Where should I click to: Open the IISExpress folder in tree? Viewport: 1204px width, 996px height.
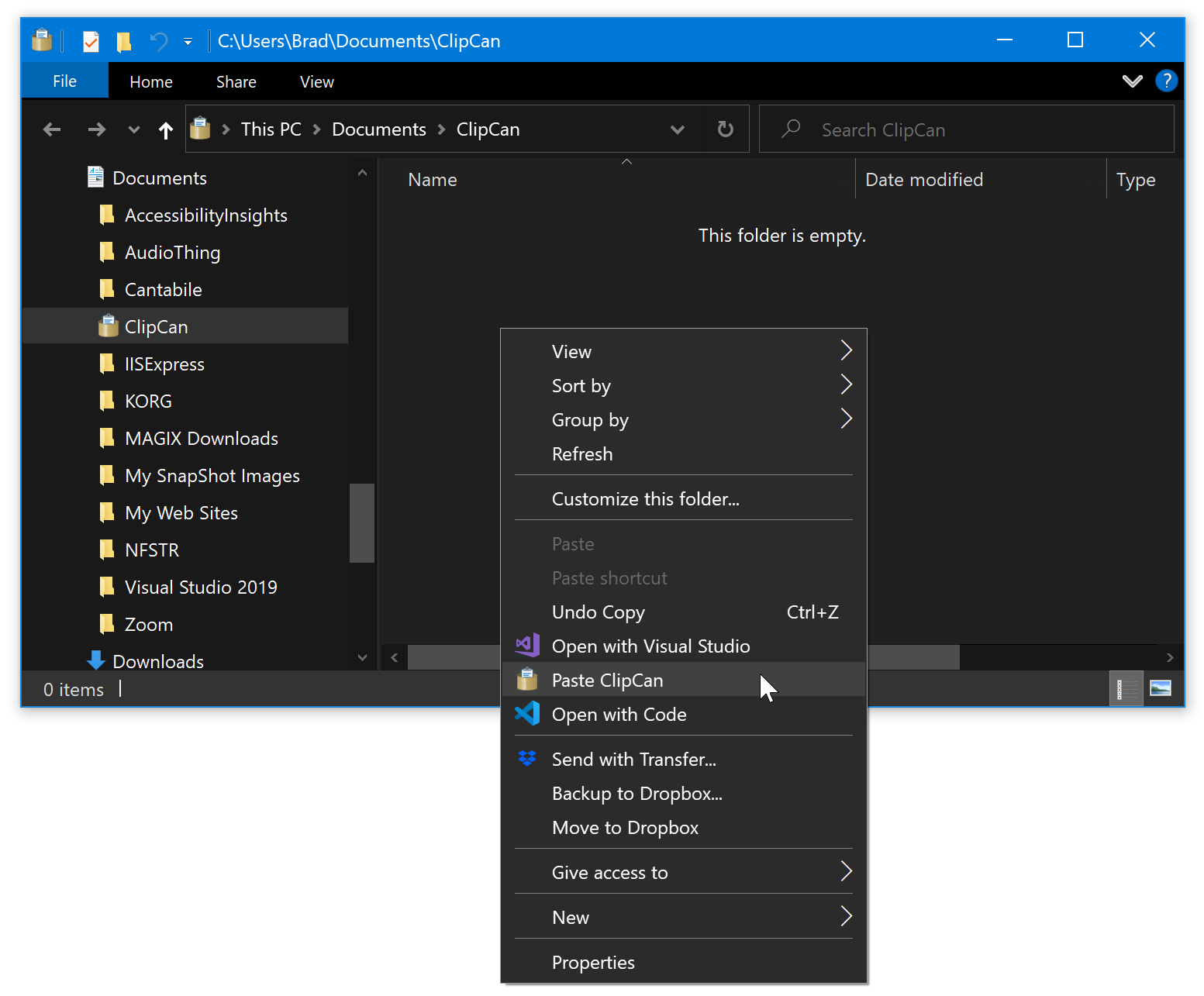tap(164, 364)
